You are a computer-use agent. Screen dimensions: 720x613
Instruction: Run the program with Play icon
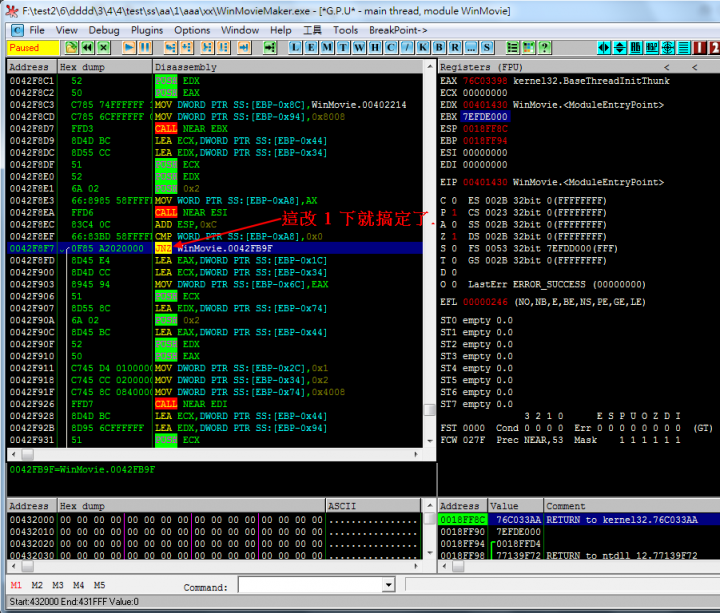click(x=129, y=47)
